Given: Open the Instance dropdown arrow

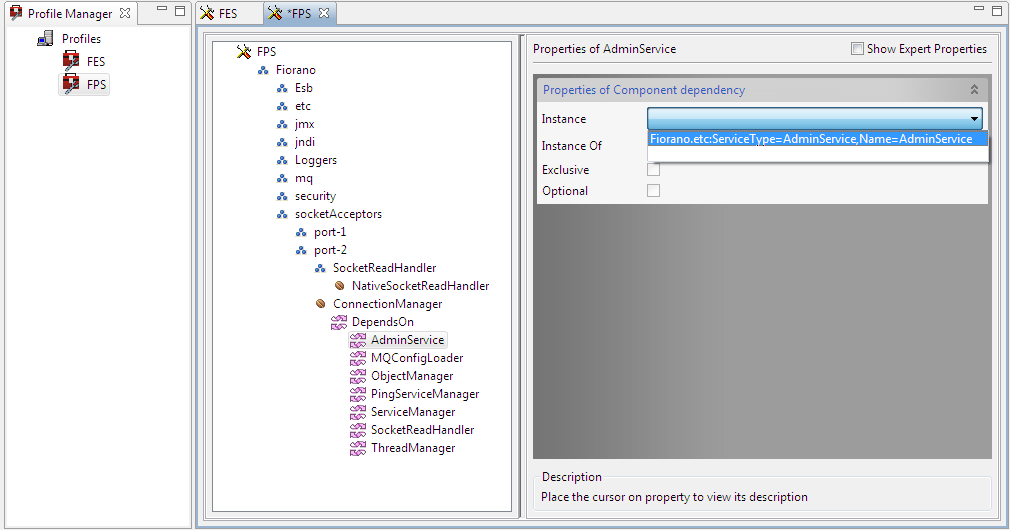Looking at the screenshot, I should point(975,119).
